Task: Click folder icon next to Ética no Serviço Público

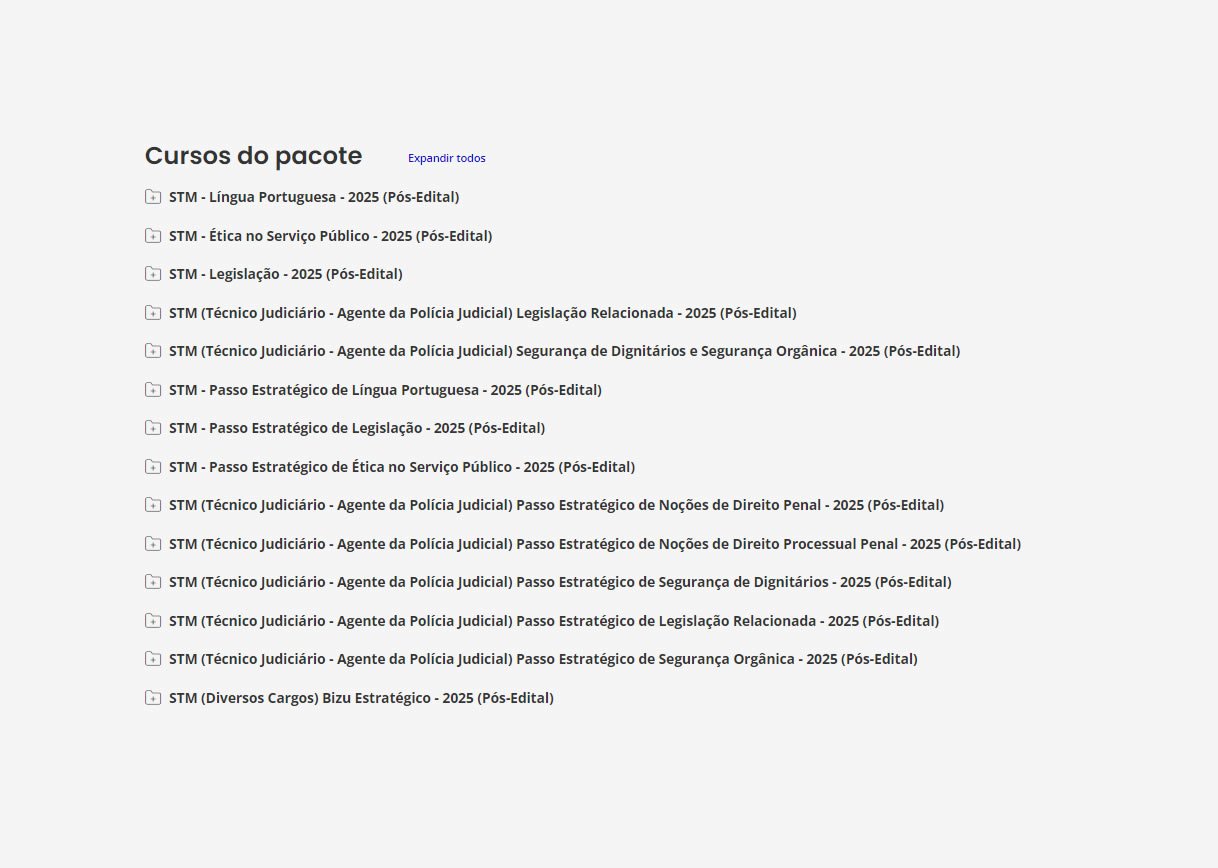Action: tap(153, 236)
